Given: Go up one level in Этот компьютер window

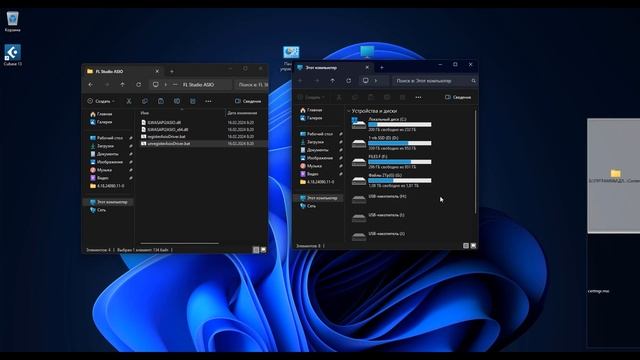Looking at the screenshot, I should coord(333,81).
